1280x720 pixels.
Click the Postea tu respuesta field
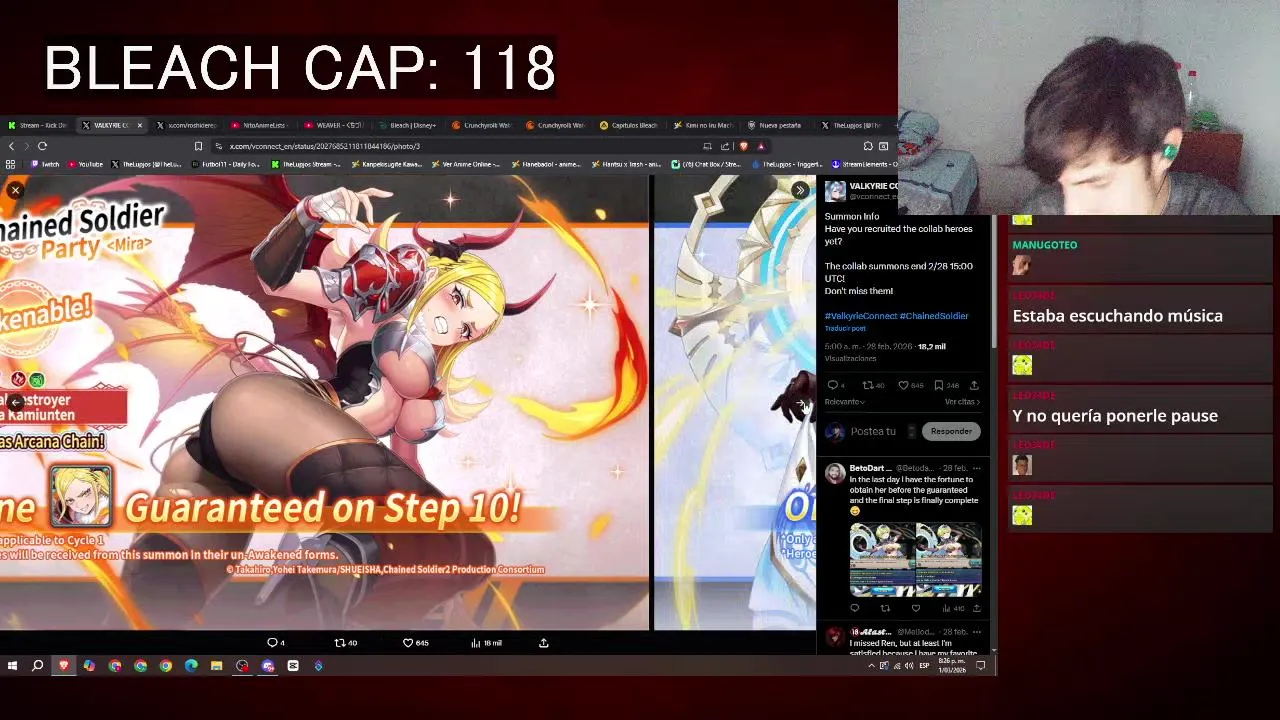873,431
